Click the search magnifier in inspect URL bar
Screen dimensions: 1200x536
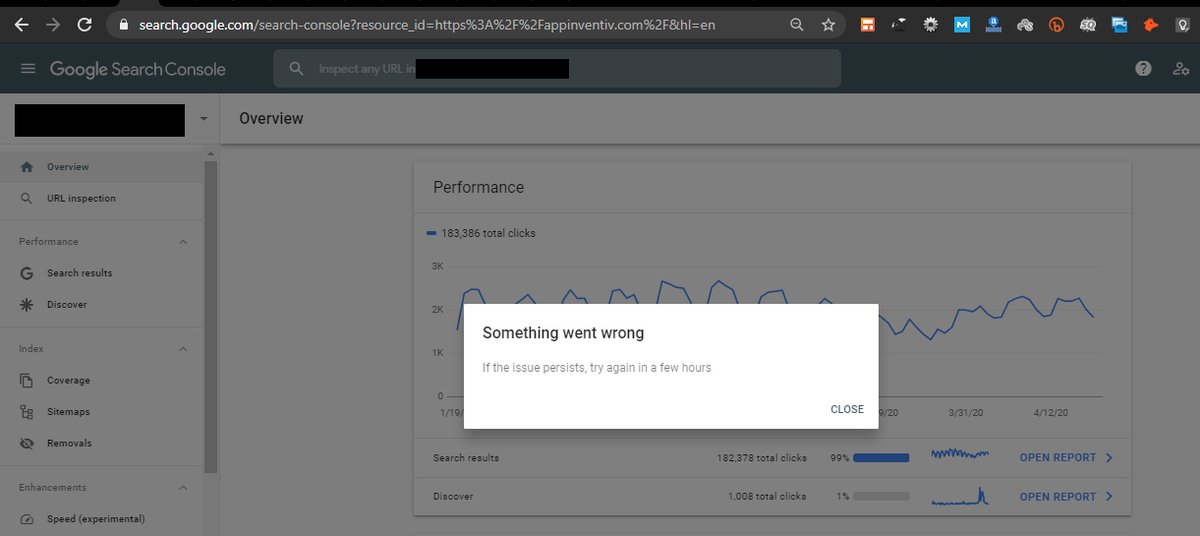[296, 69]
